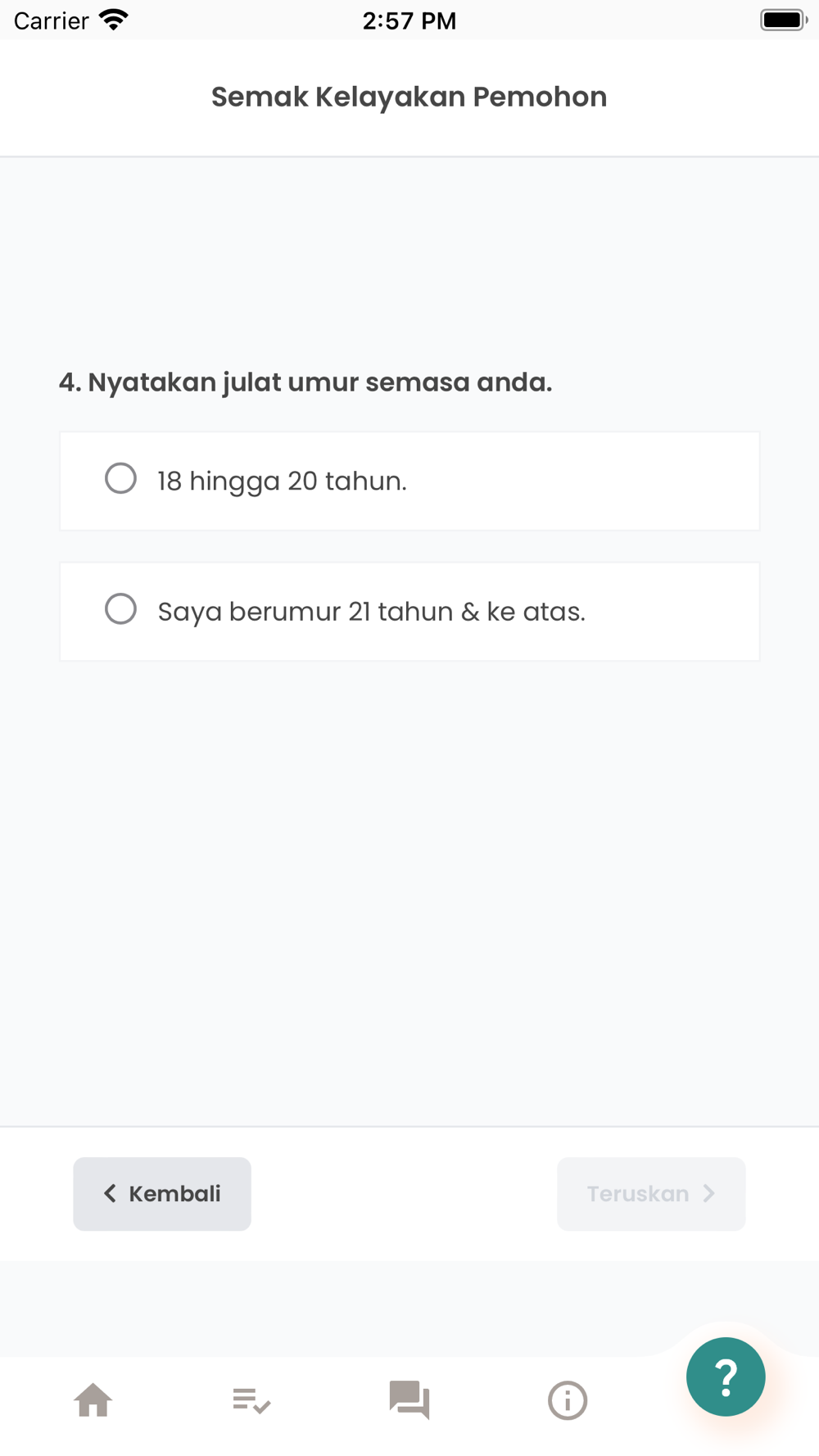Click the battery status icon
819x1456 pixels.
coord(784,20)
